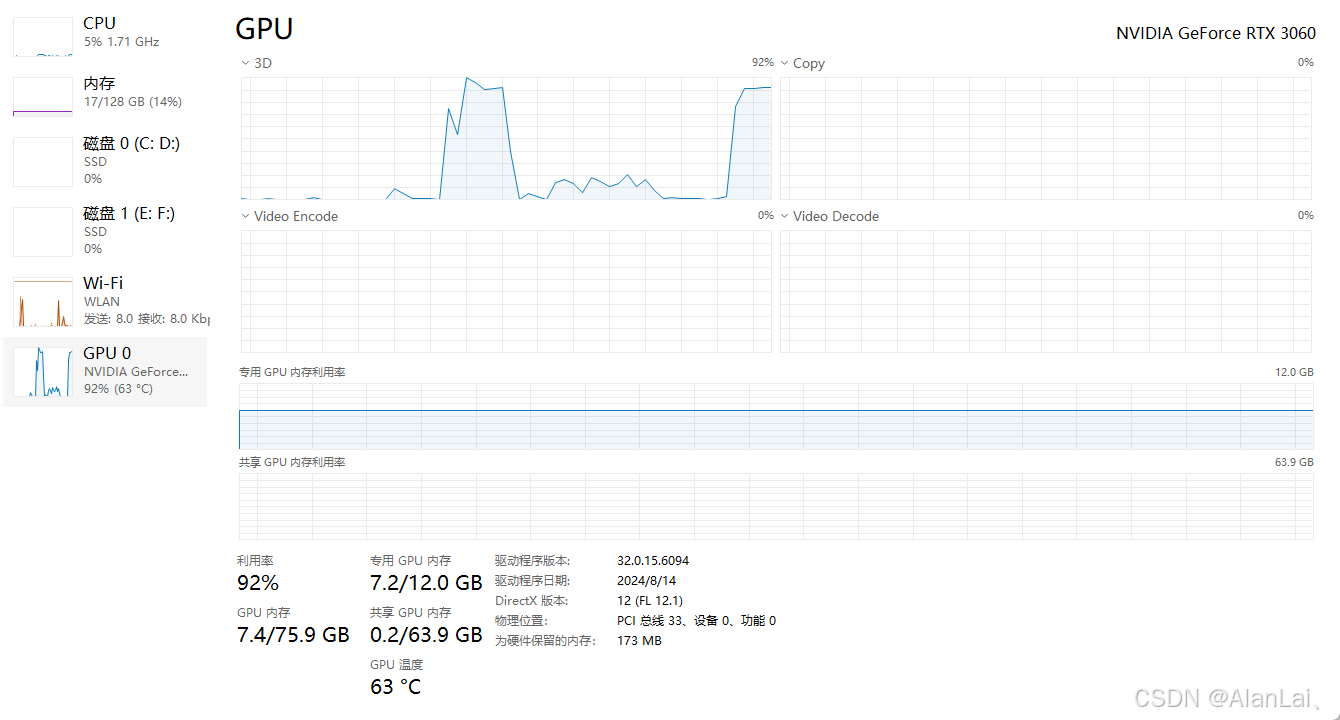Click the 12.0 GB graph maximum label
The height and width of the screenshot is (720, 1340).
[x=1294, y=372]
